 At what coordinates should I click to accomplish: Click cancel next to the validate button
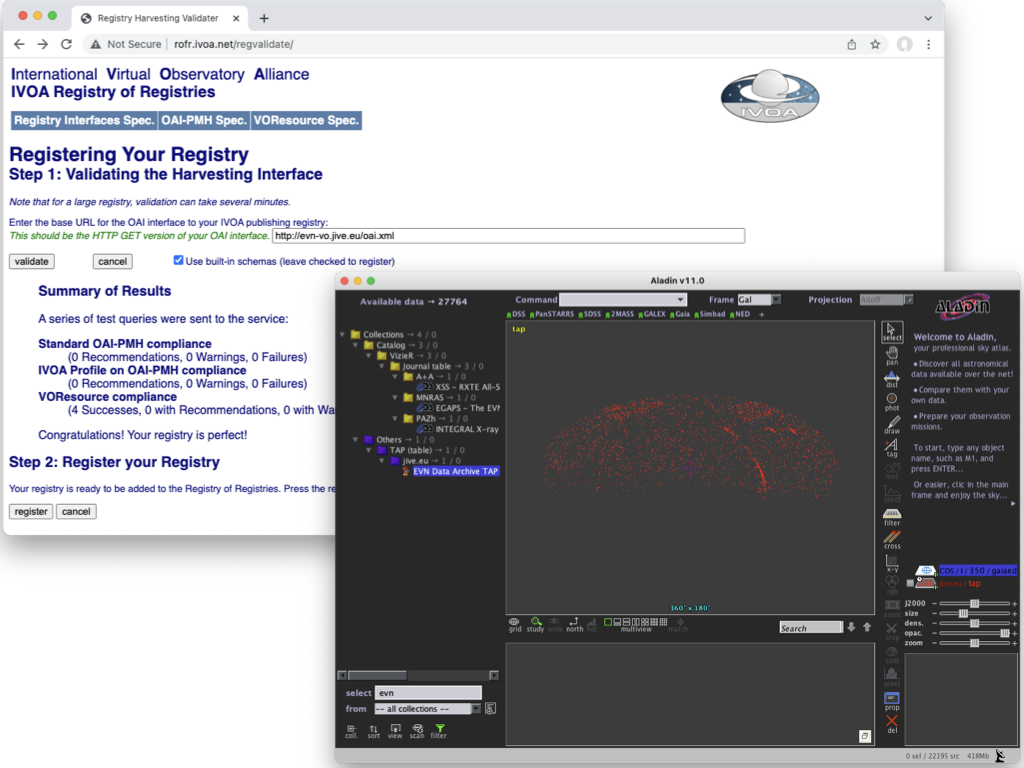coord(112,261)
